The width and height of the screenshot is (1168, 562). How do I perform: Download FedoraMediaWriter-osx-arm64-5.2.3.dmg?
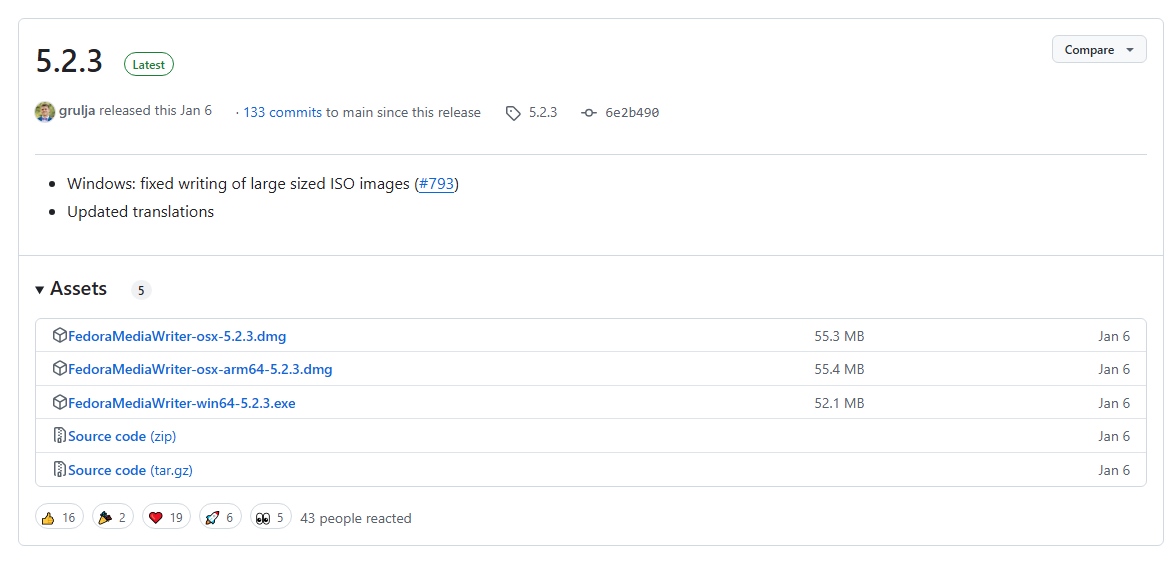tap(200, 369)
